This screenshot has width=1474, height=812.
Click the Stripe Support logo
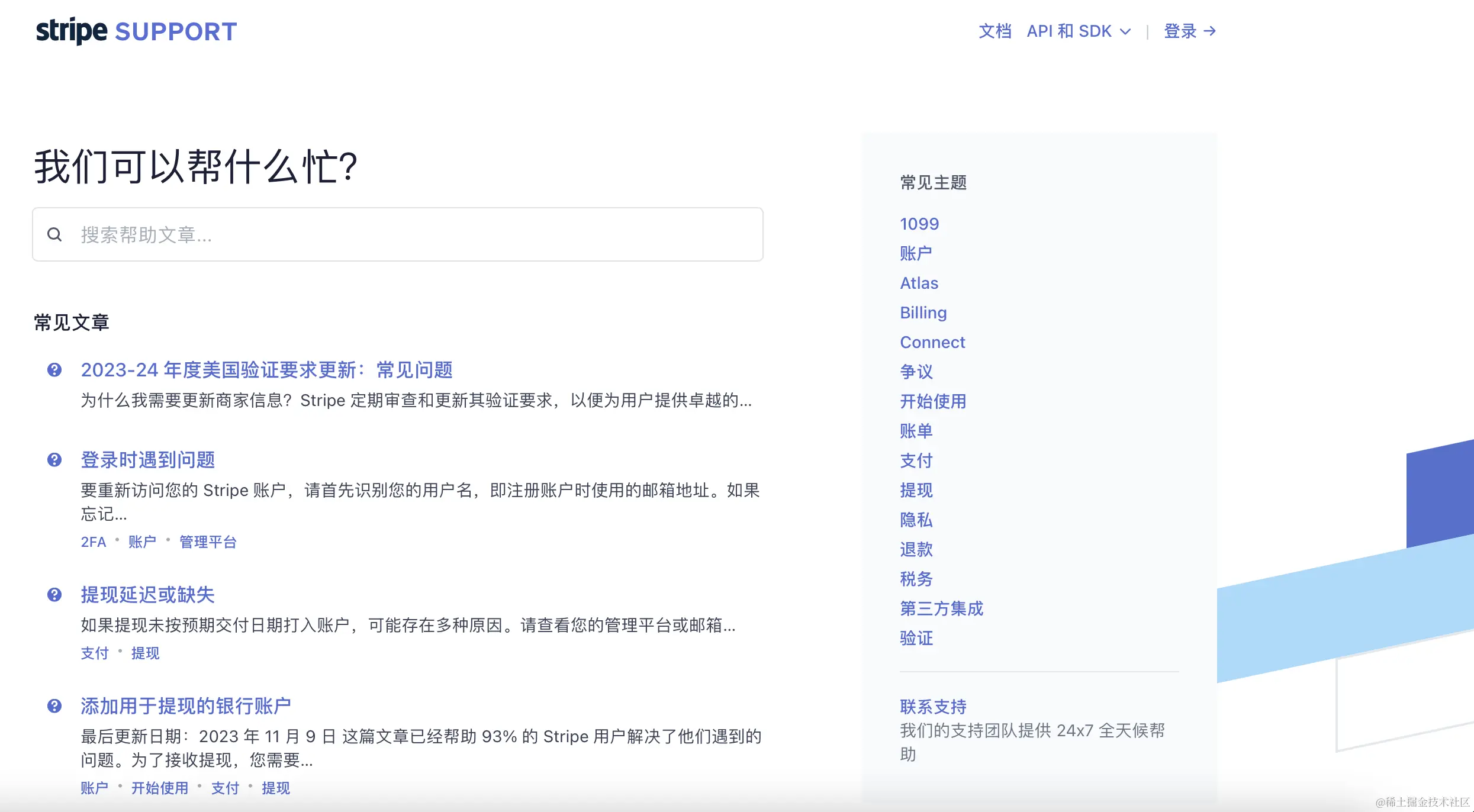136,31
